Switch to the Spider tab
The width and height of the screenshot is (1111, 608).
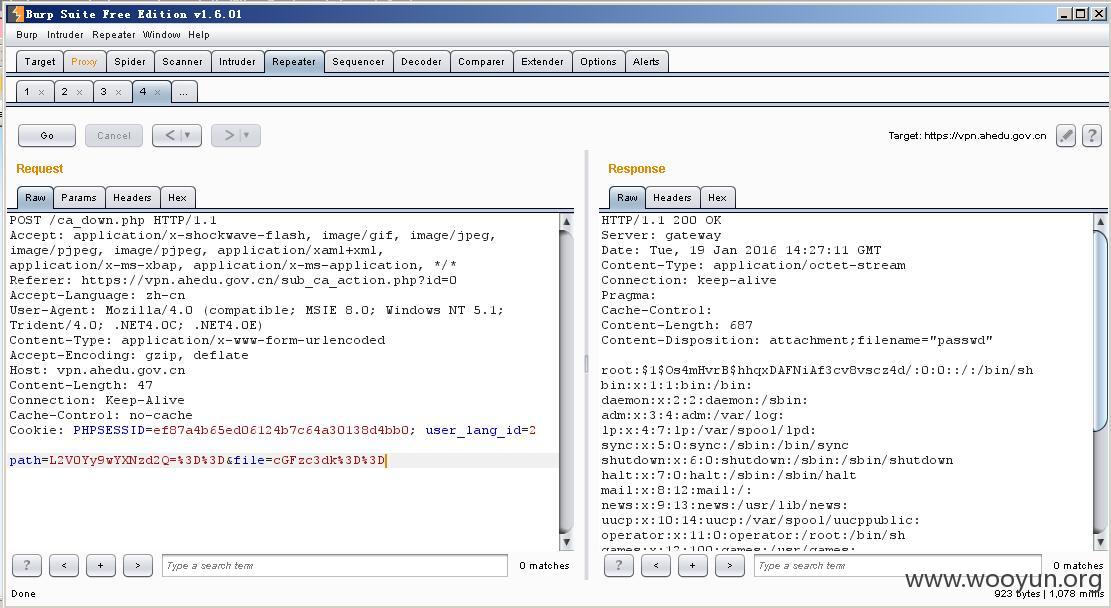click(x=130, y=62)
